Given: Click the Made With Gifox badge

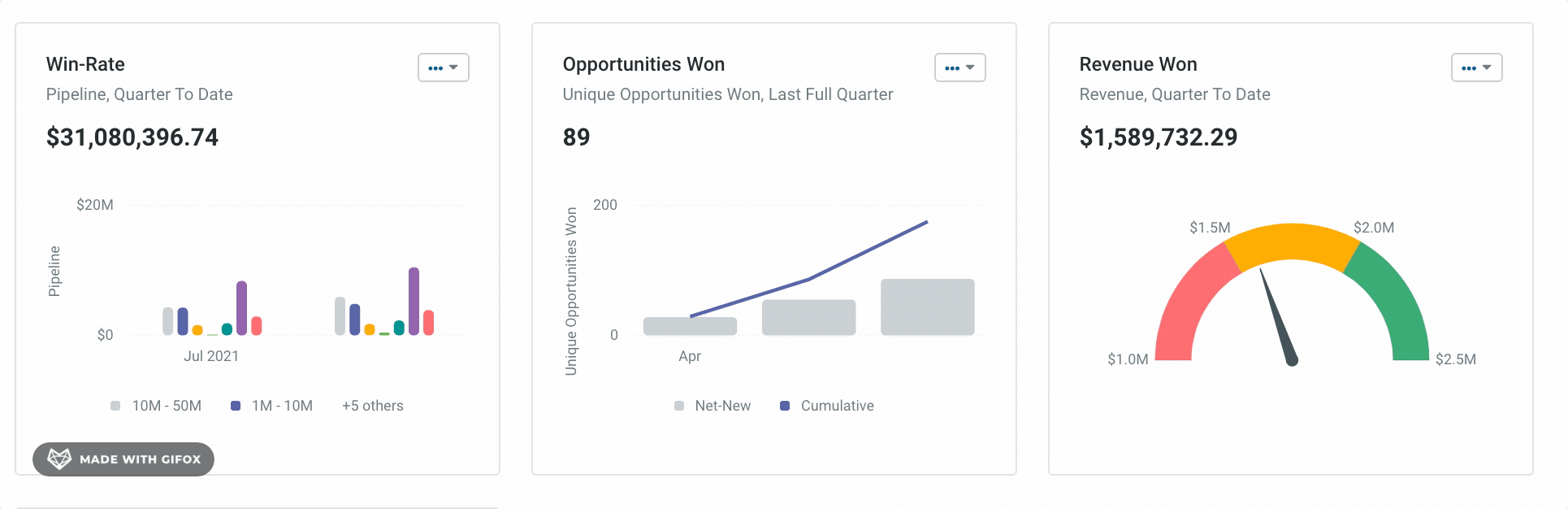Looking at the screenshot, I should pos(123,459).
